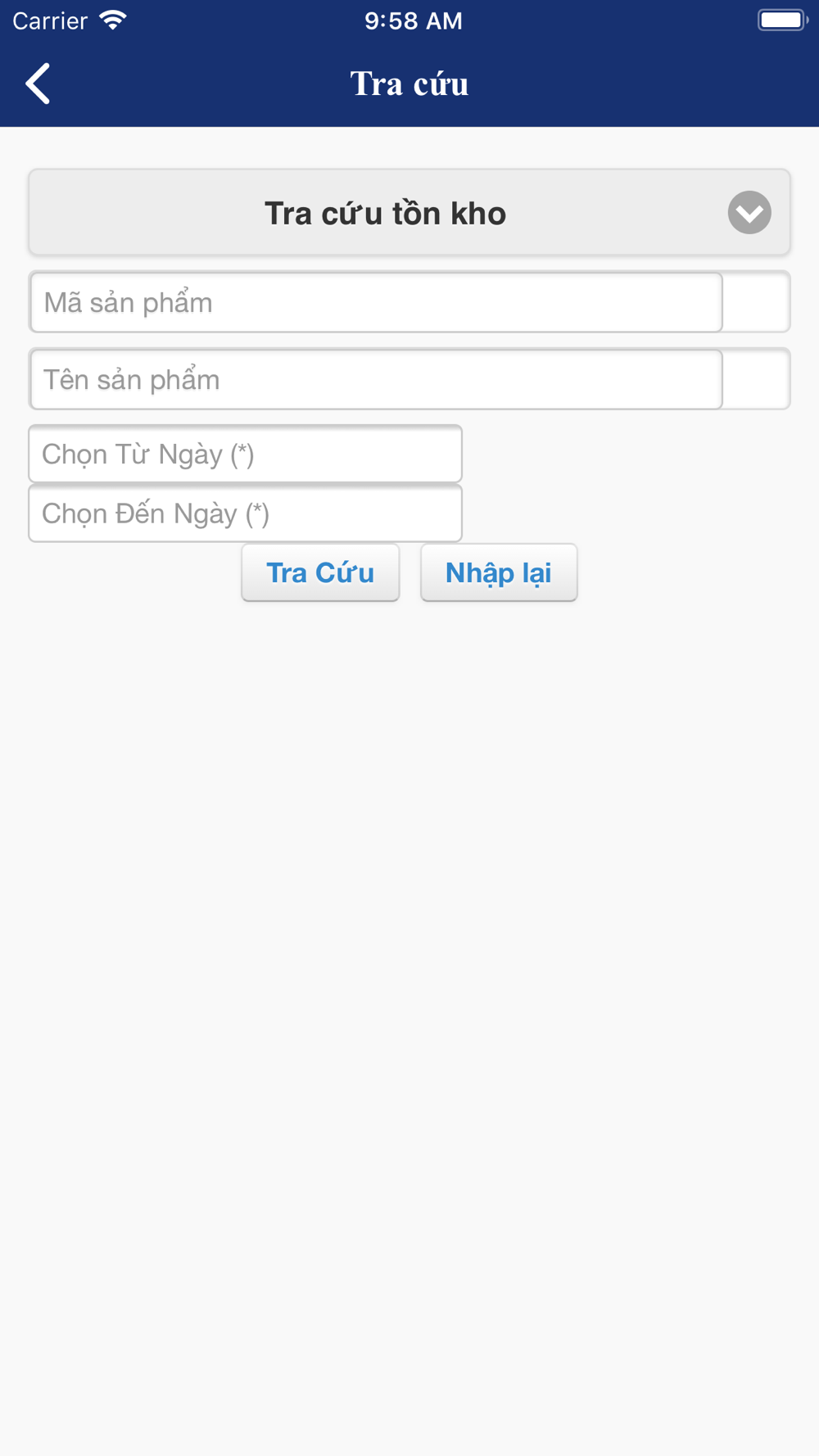
Task: Click the Nhập lại reset button
Action: pyautogui.click(x=499, y=572)
